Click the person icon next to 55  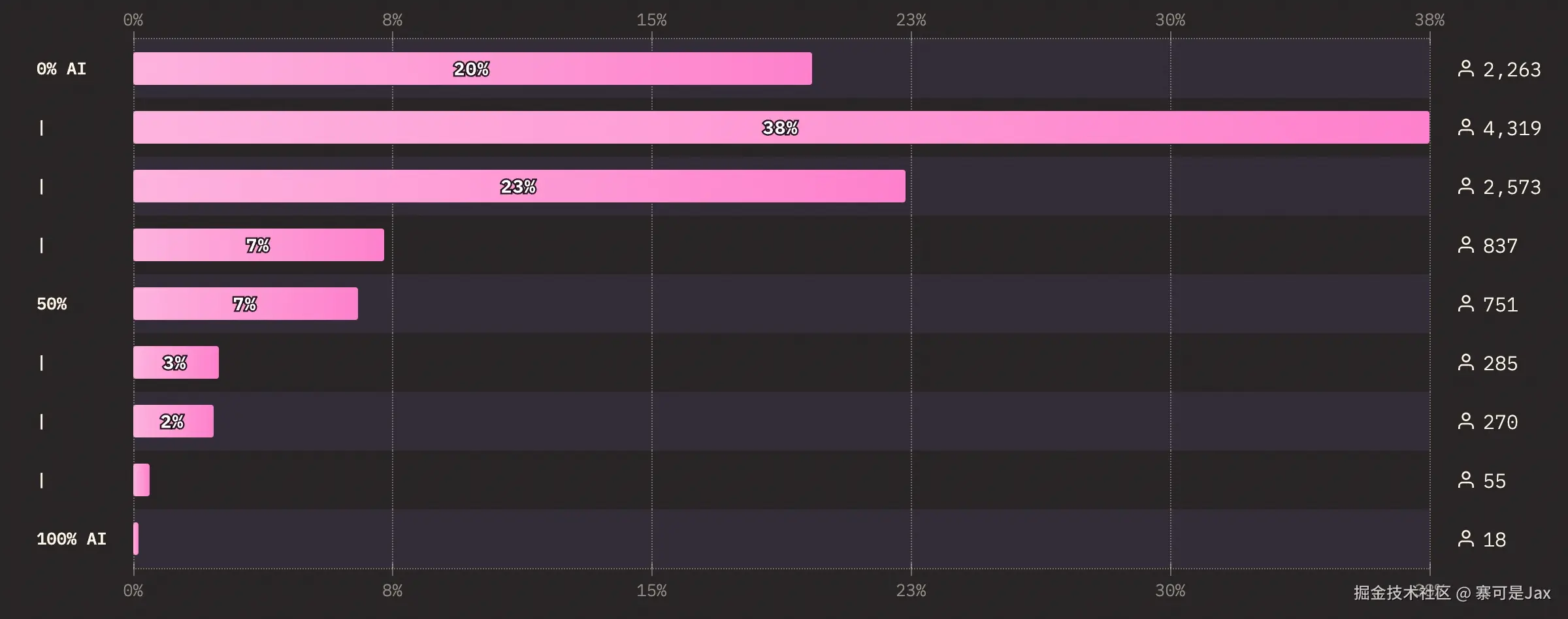[1465, 480]
